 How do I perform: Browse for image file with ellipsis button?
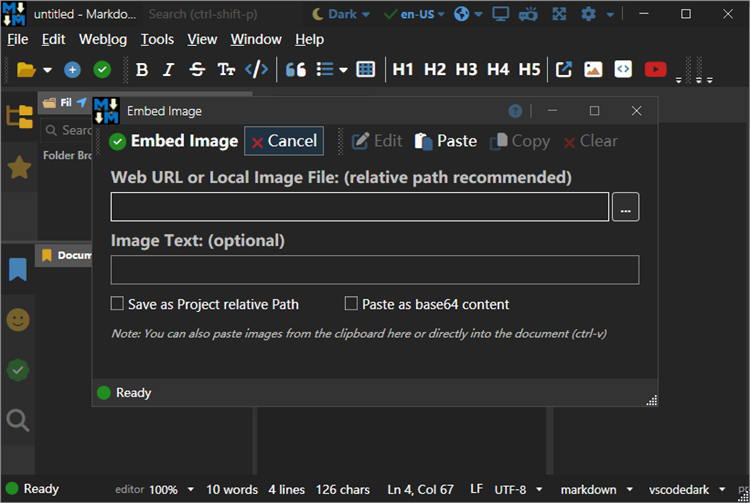click(x=626, y=207)
